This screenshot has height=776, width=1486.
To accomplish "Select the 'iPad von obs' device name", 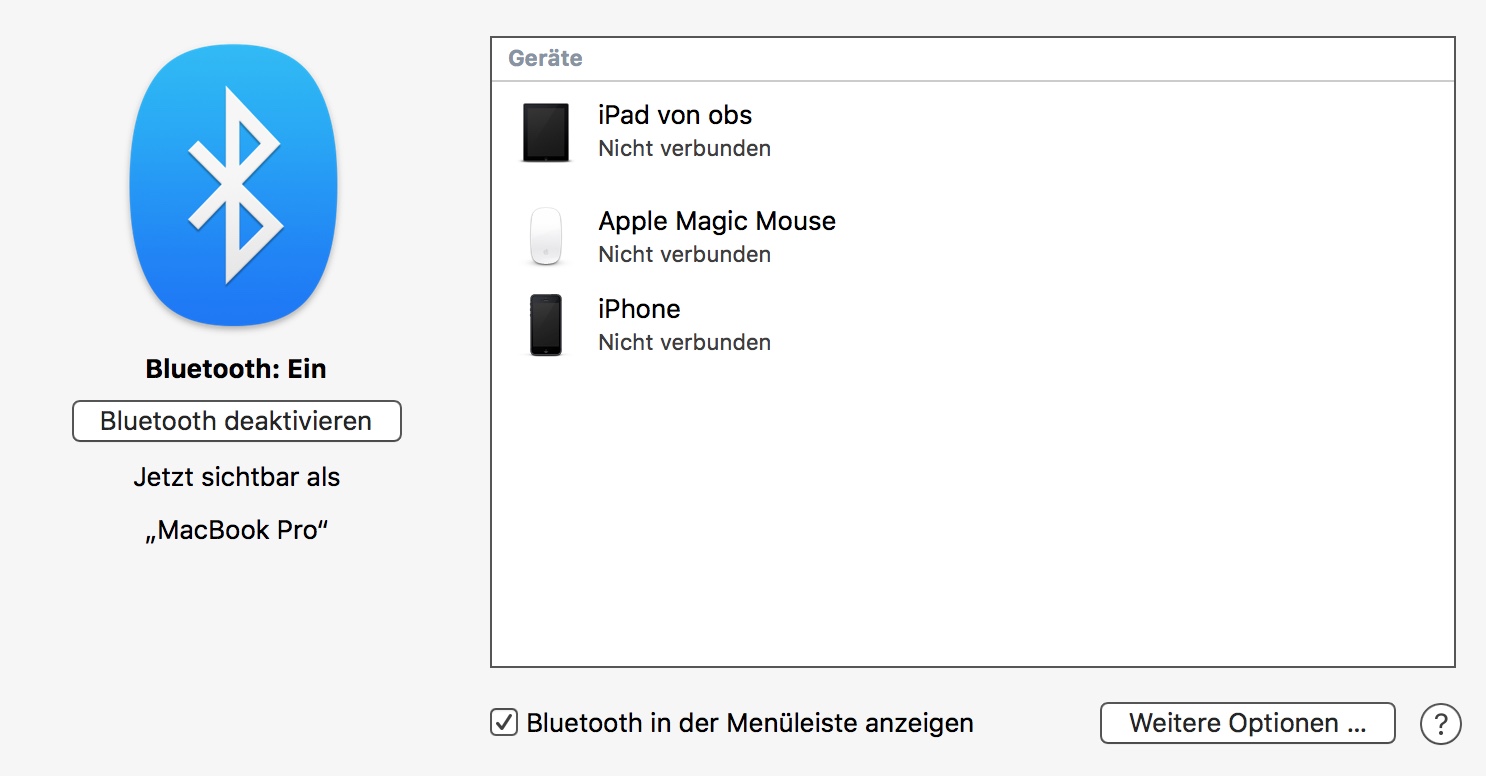I will click(675, 115).
